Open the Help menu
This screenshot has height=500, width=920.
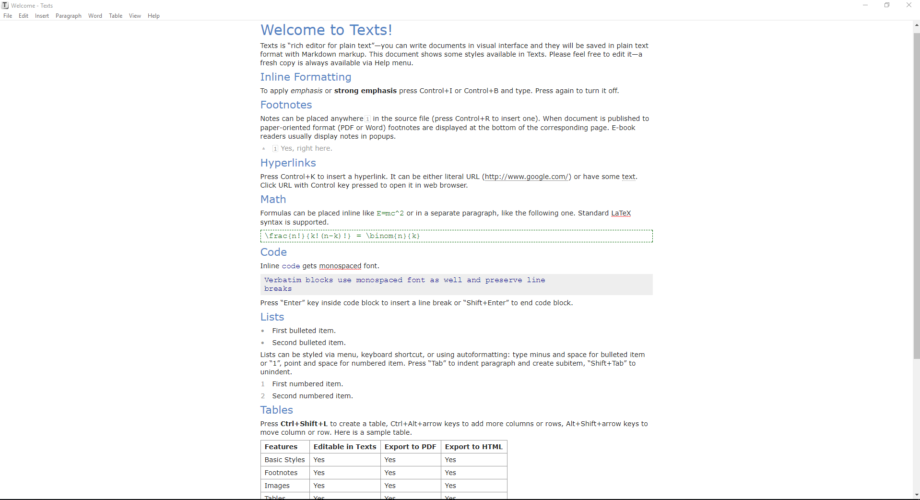tap(154, 16)
